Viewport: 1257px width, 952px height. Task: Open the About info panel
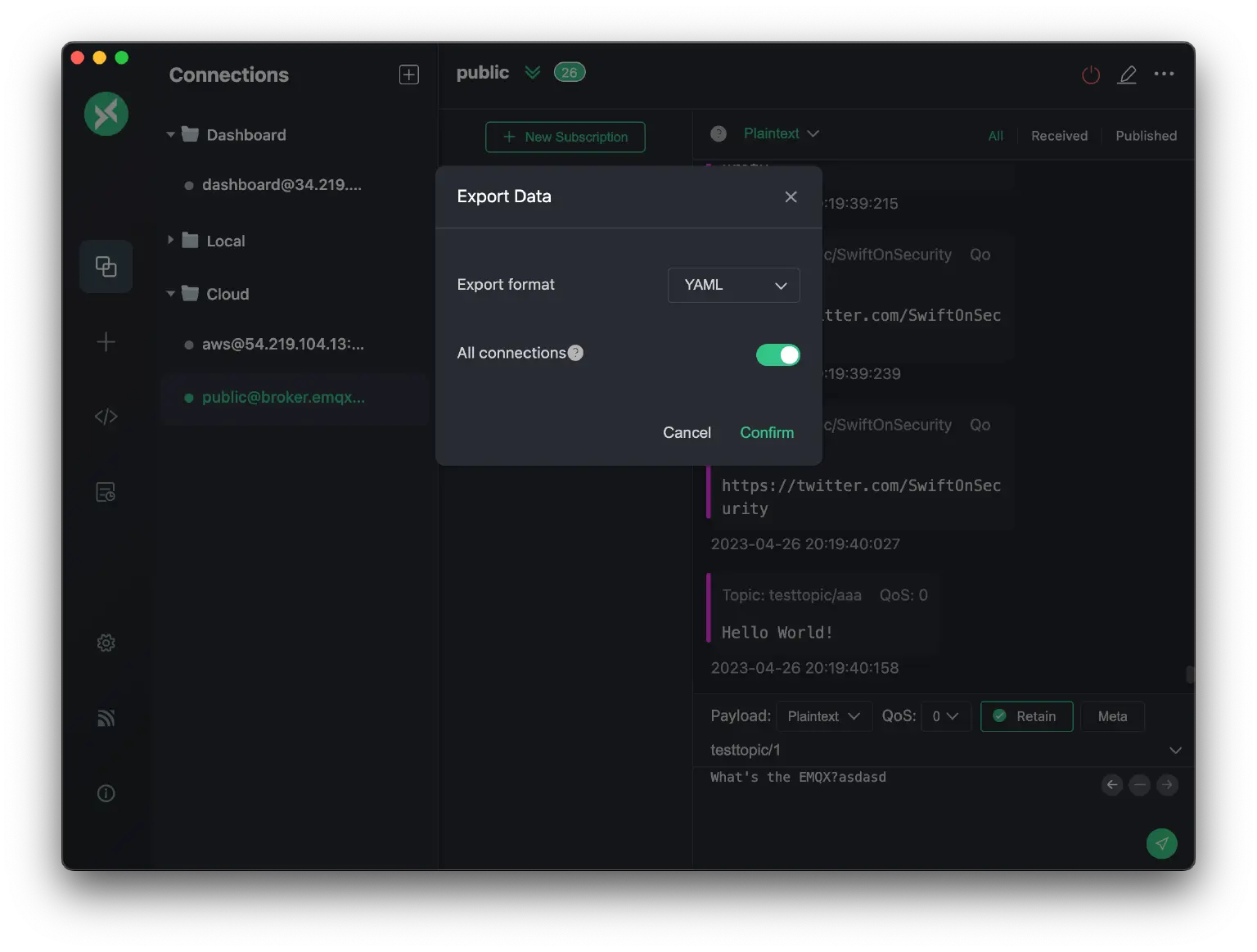tap(106, 792)
